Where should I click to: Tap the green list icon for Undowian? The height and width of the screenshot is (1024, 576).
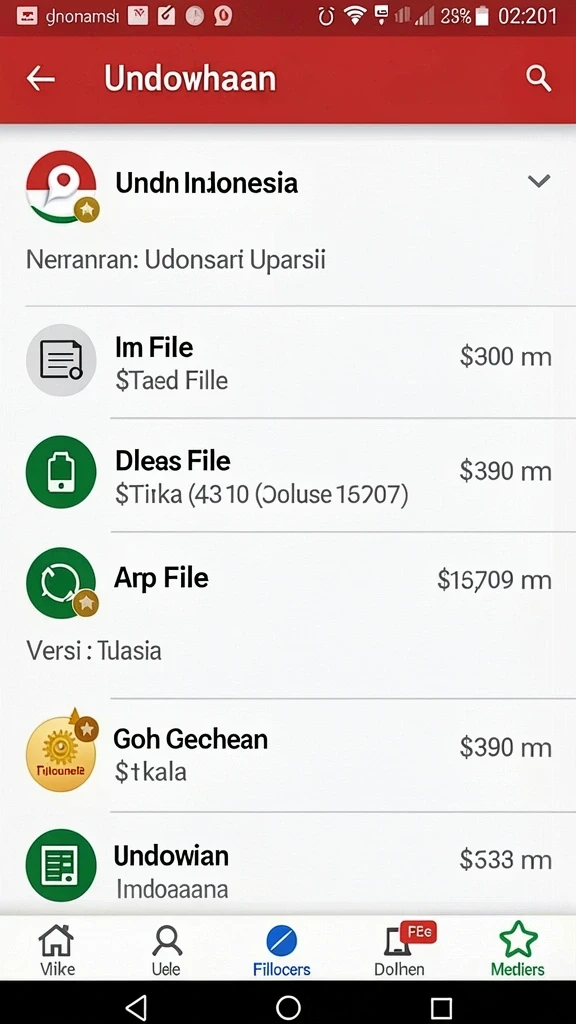61,865
